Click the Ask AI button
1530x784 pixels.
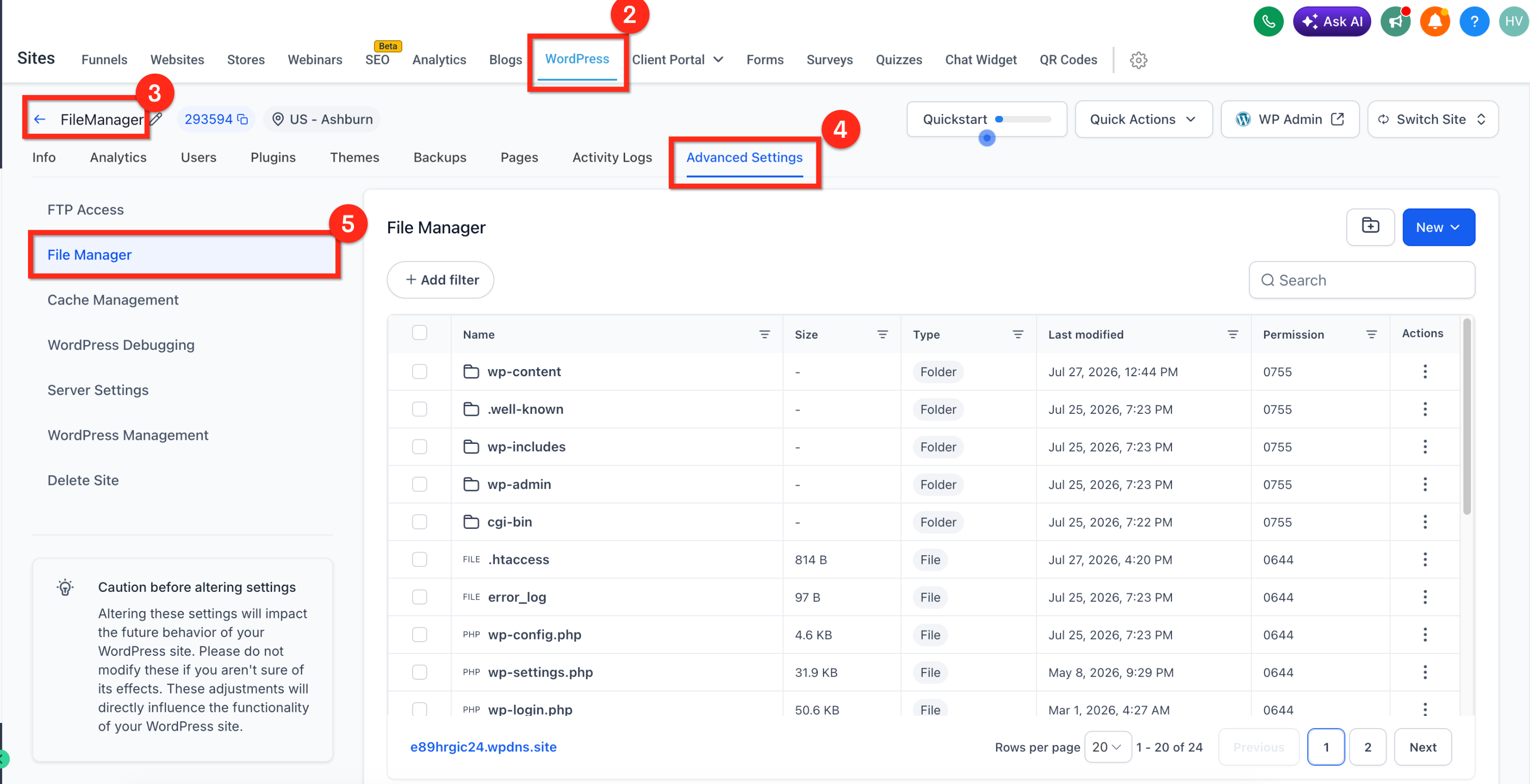click(1332, 22)
